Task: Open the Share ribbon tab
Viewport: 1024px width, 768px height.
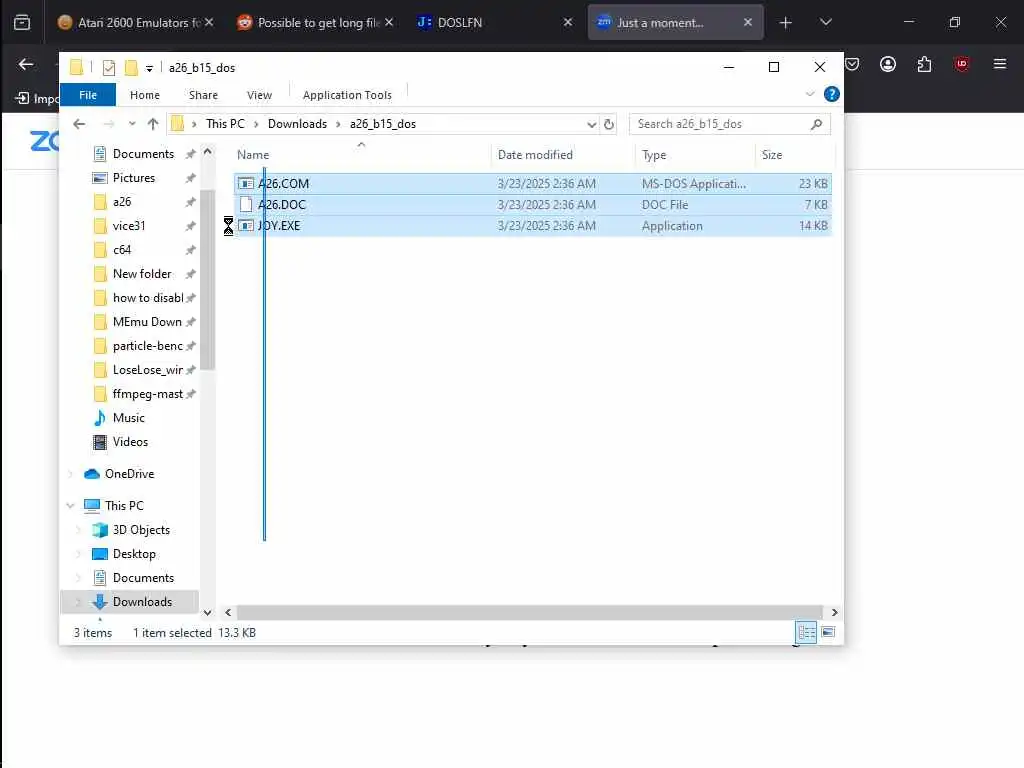Action: (203, 95)
